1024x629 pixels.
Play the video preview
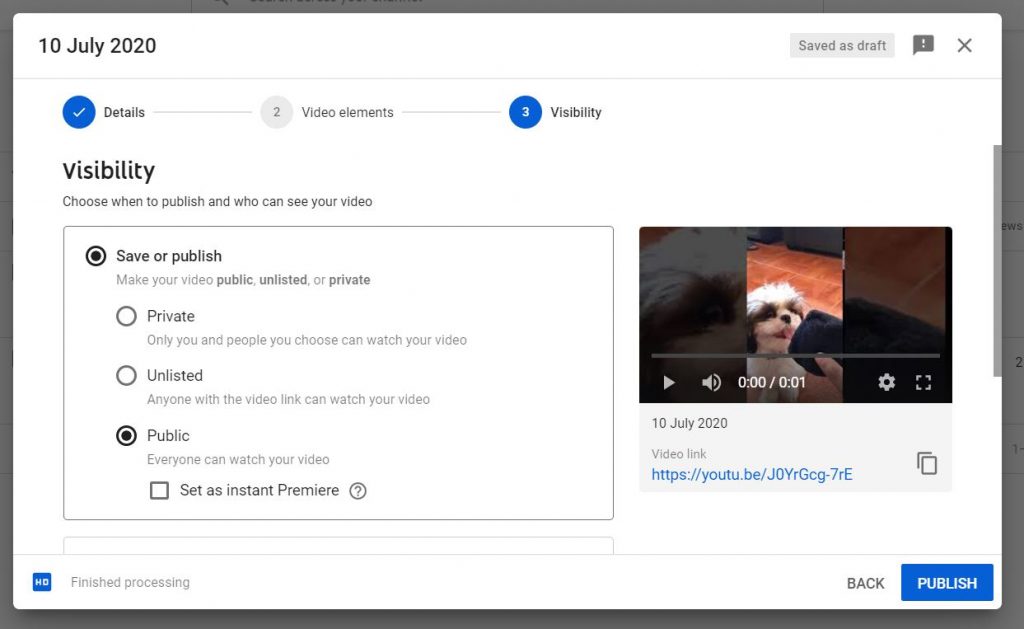[x=669, y=382]
